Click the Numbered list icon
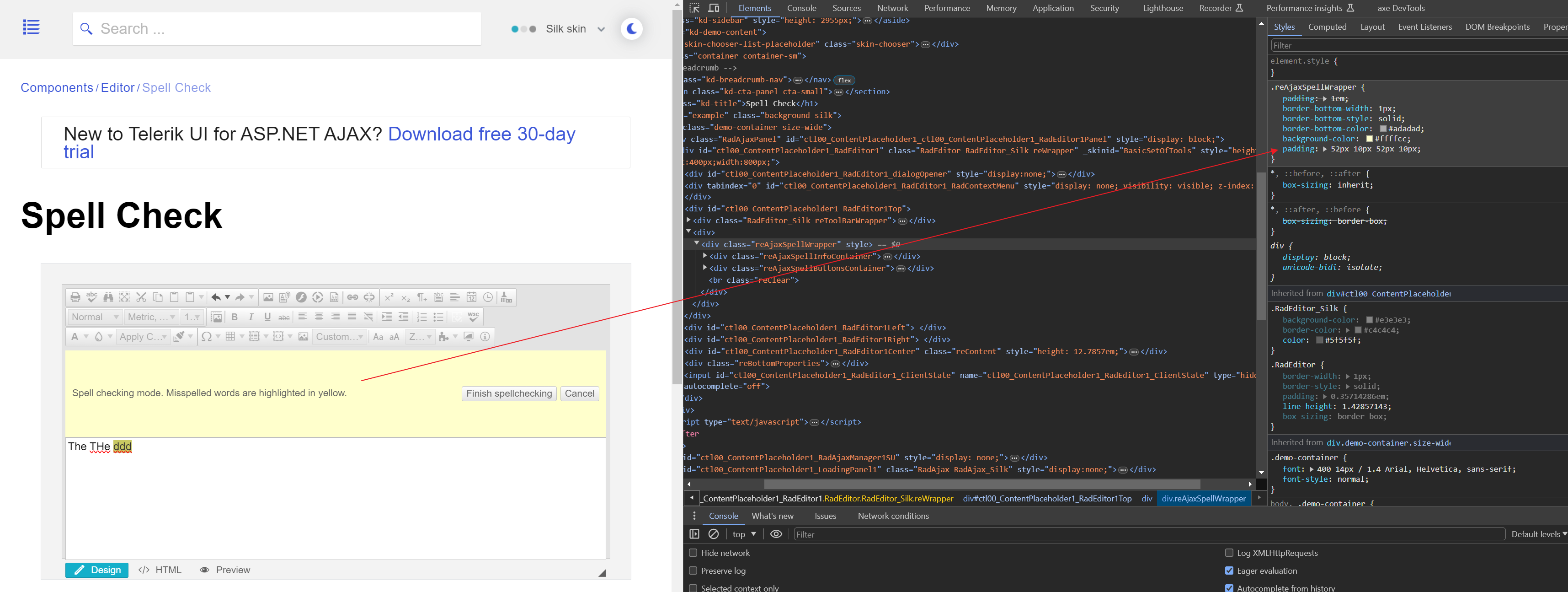Image resolution: width=1568 pixels, height=592 pixels. pyautogui.click(x=421, y=317)
